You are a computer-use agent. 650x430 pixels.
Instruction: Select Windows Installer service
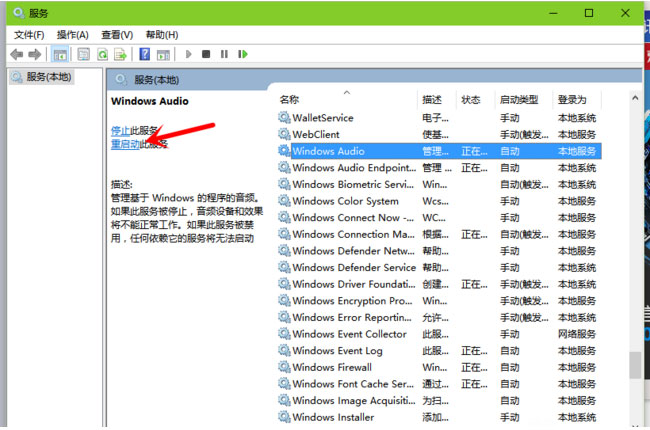[x=439, y=417]
